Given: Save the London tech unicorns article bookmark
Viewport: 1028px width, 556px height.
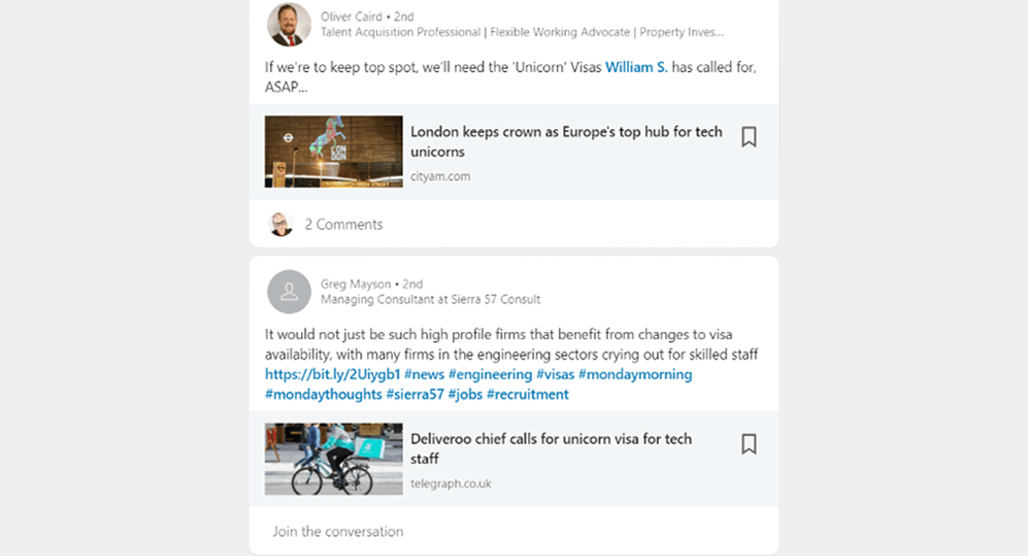Looking at the screenshot, I should 749,137.
